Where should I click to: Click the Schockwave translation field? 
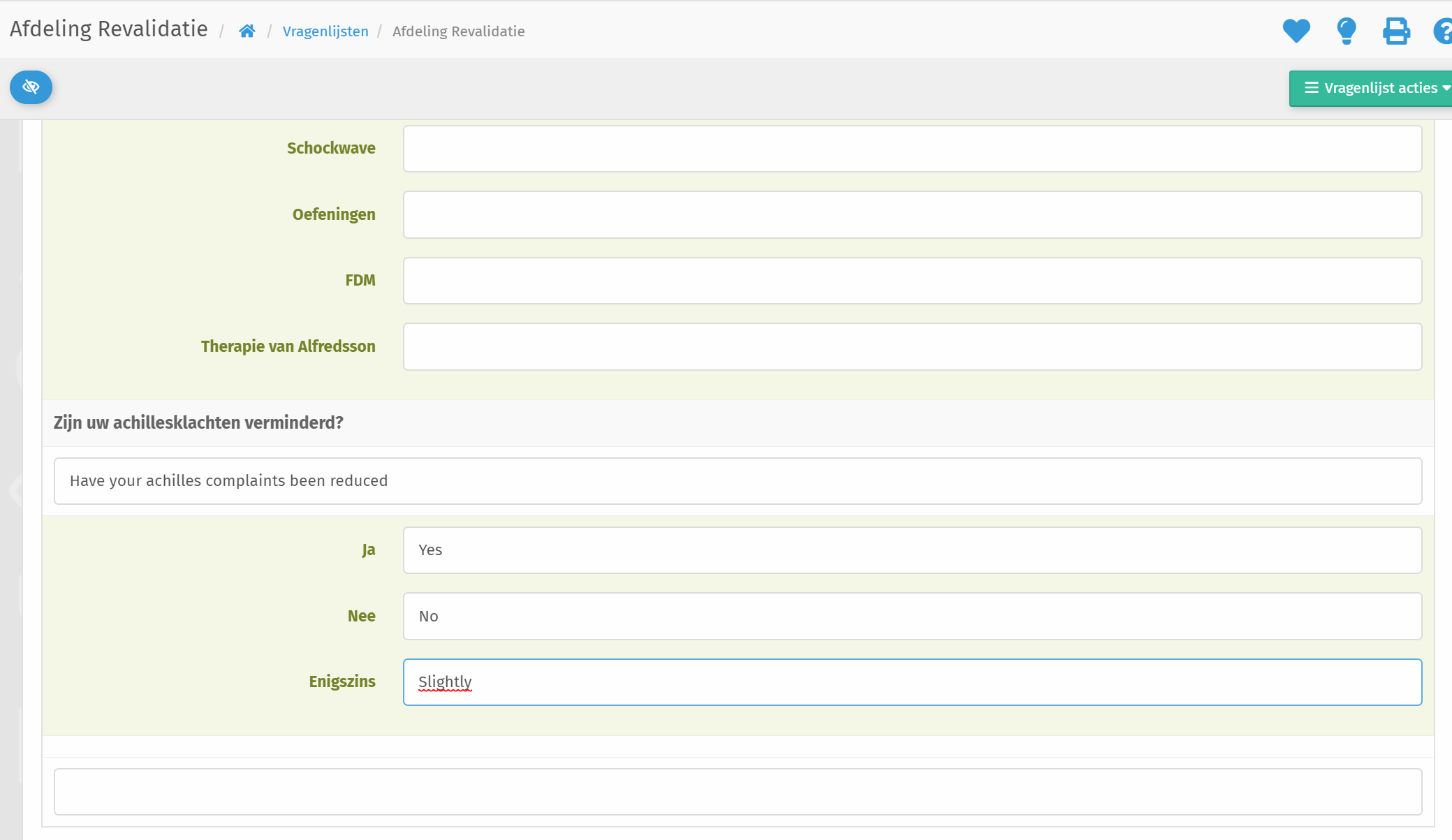coord(912,149)
